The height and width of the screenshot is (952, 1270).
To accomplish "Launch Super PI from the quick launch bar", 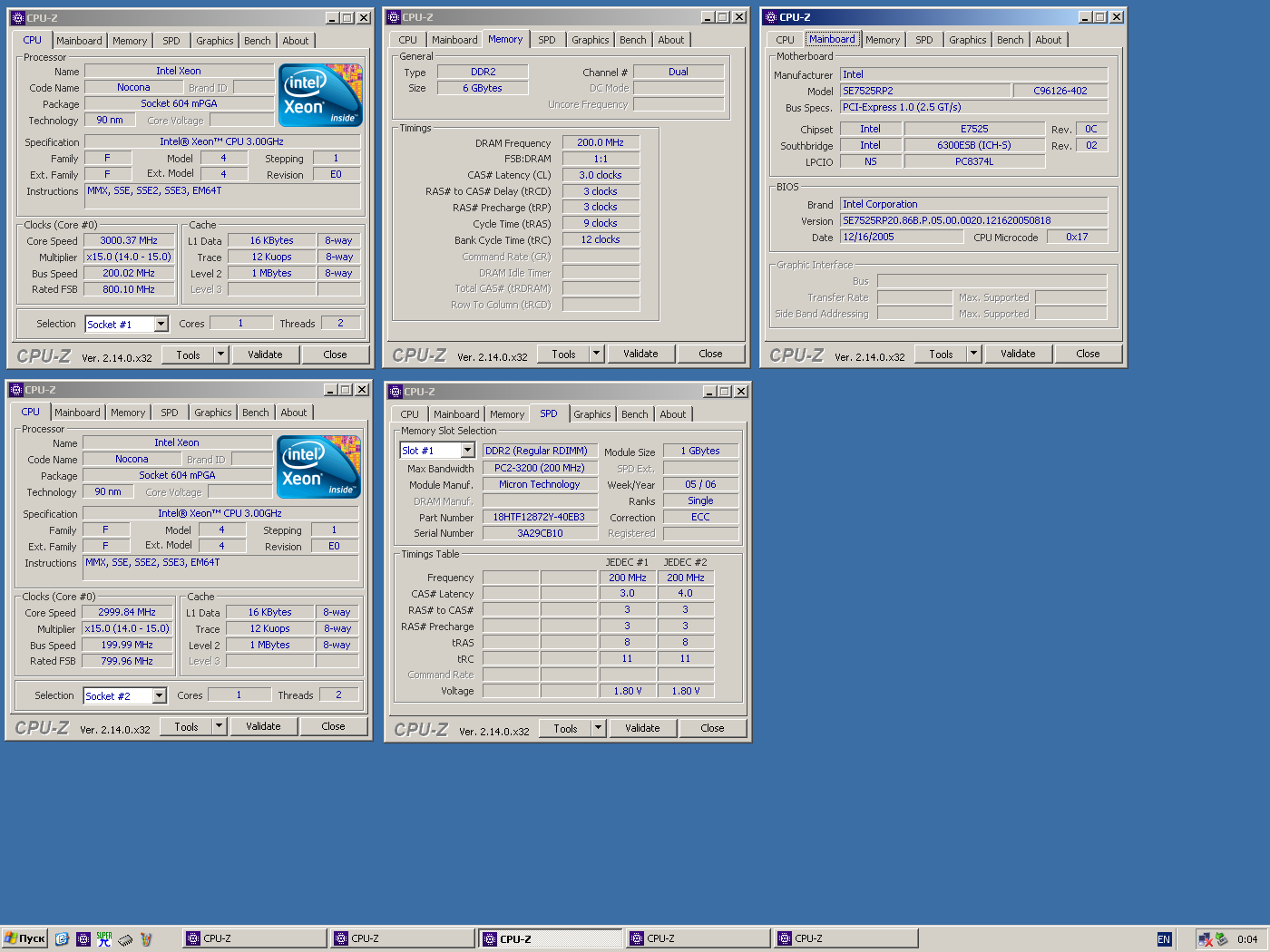I will click(104, 938).
